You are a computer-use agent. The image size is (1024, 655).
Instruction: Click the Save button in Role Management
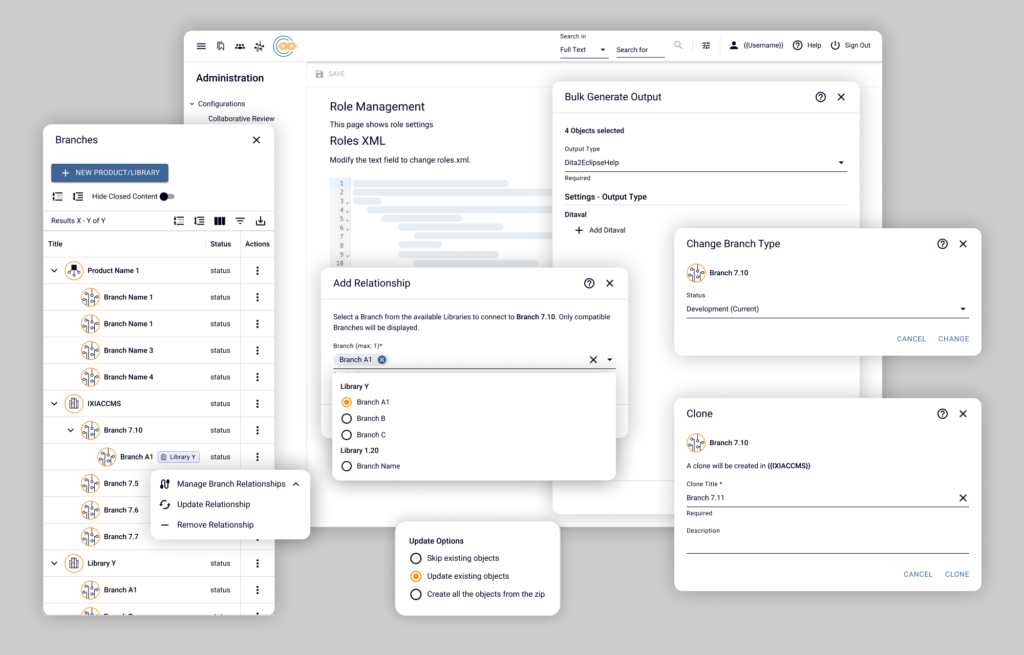coord(330,74)
